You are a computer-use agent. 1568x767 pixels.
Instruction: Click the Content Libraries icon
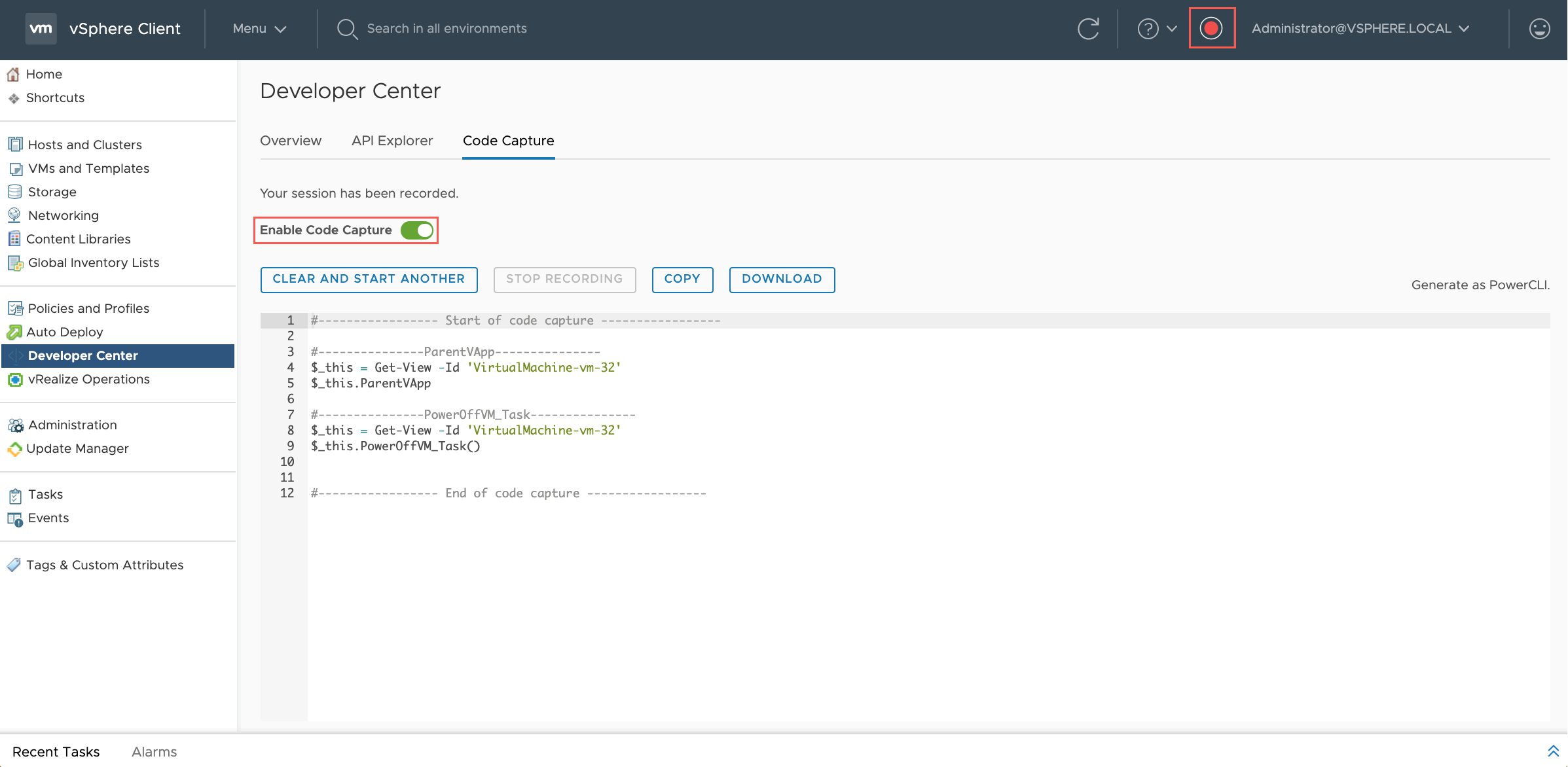pos(15,239)
